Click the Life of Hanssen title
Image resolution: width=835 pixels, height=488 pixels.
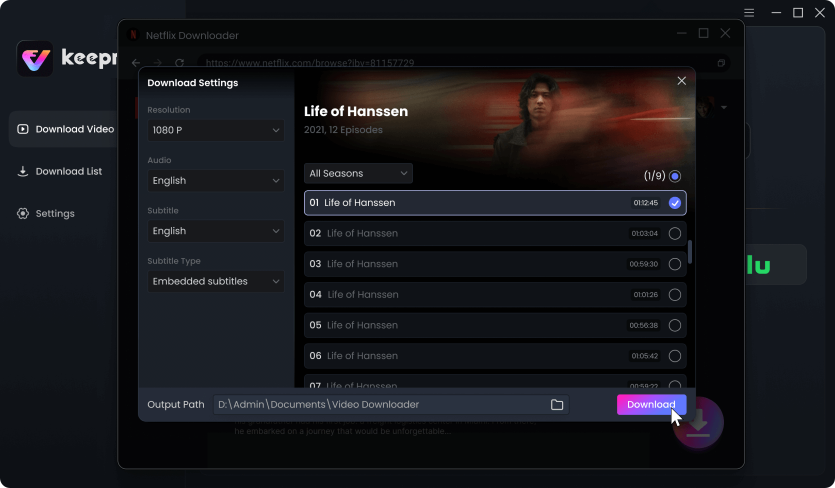(x=356, y=111)
